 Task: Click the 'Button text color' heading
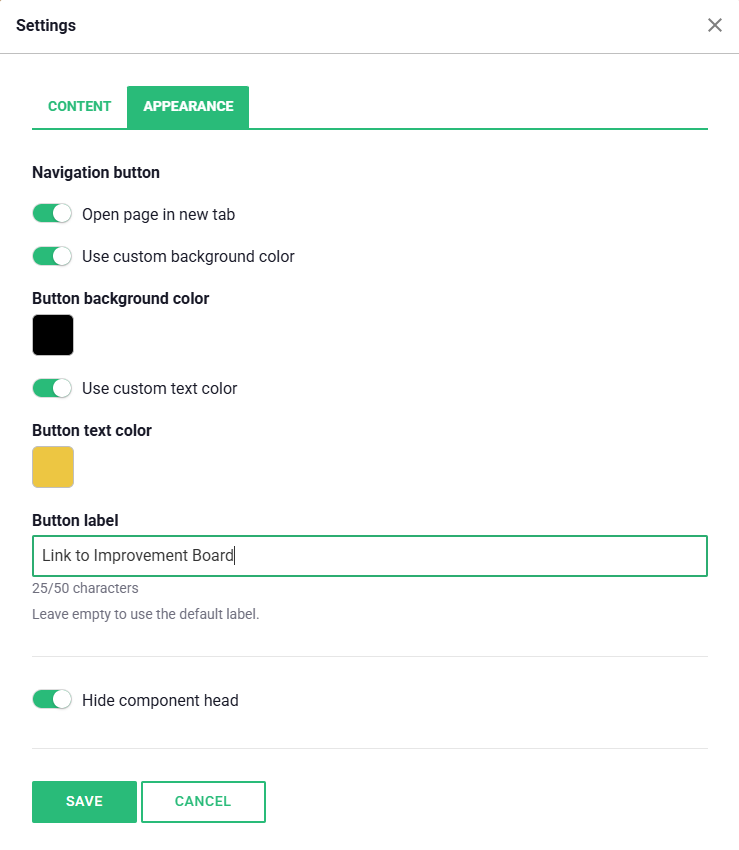click(92, 430)
